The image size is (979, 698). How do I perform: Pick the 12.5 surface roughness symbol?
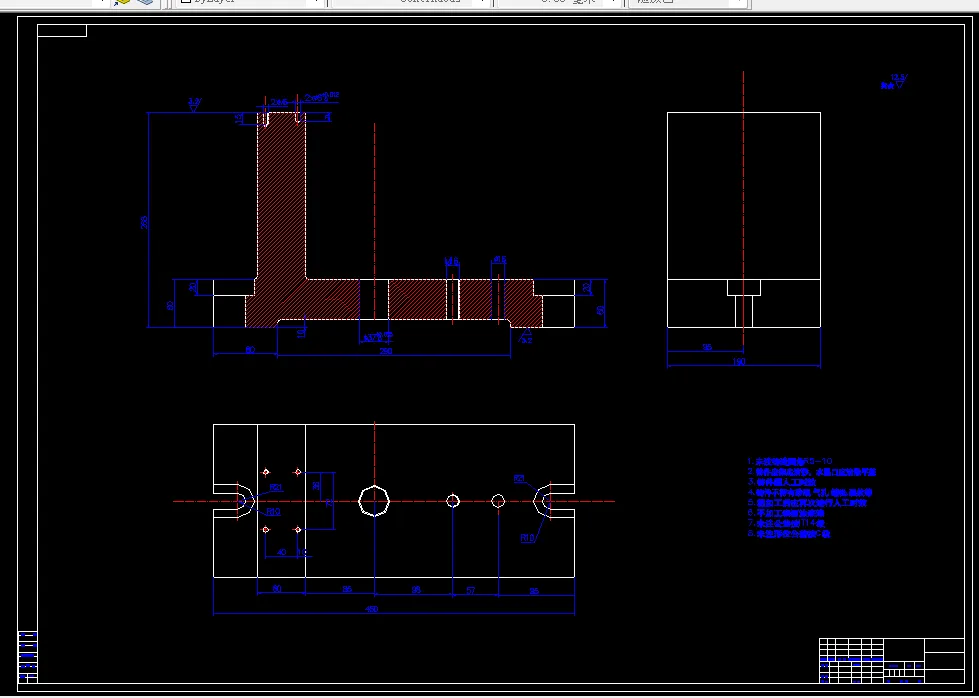(x=898, y=81)
